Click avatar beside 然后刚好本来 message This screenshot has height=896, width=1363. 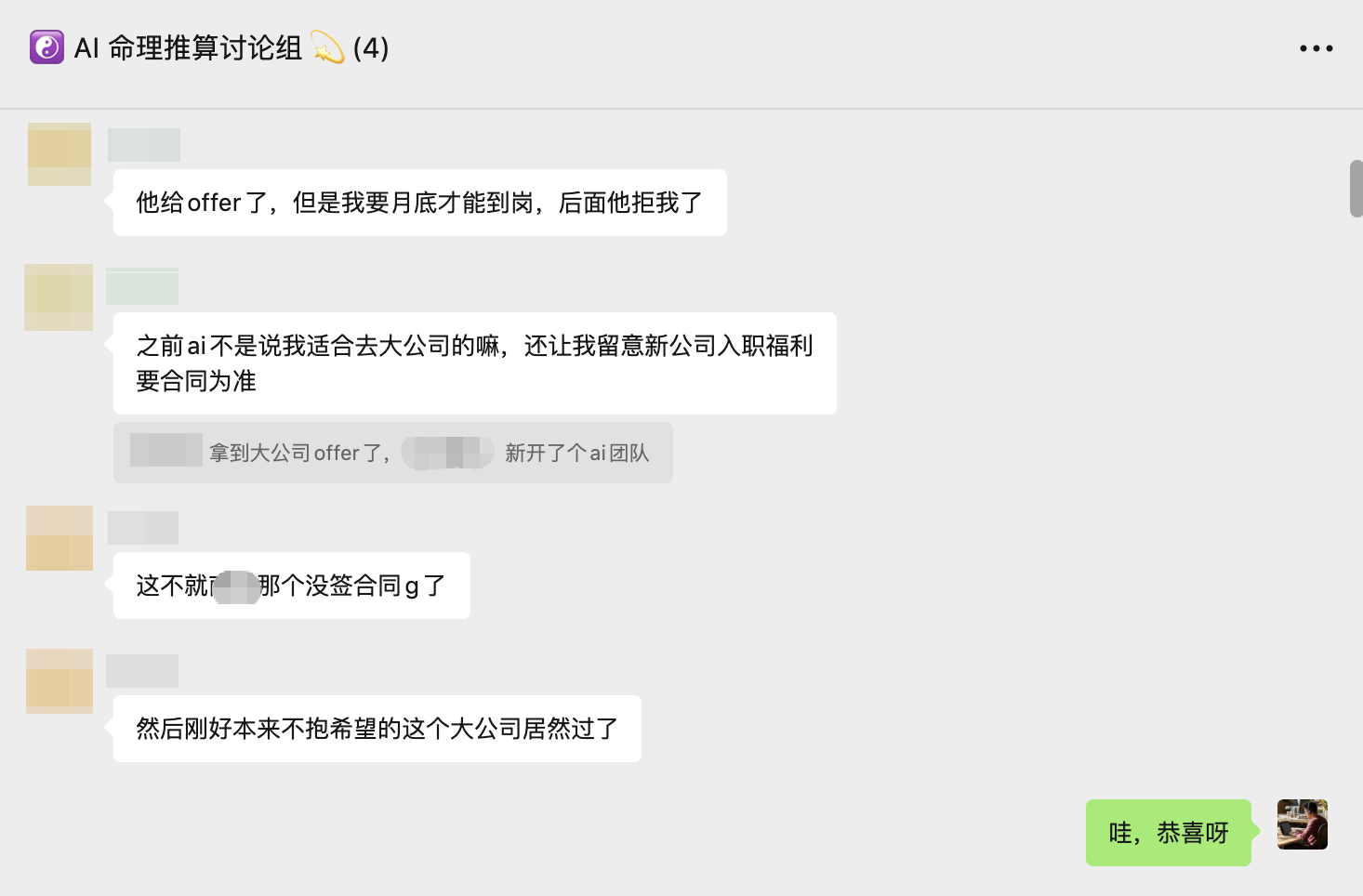click(60, 681)
